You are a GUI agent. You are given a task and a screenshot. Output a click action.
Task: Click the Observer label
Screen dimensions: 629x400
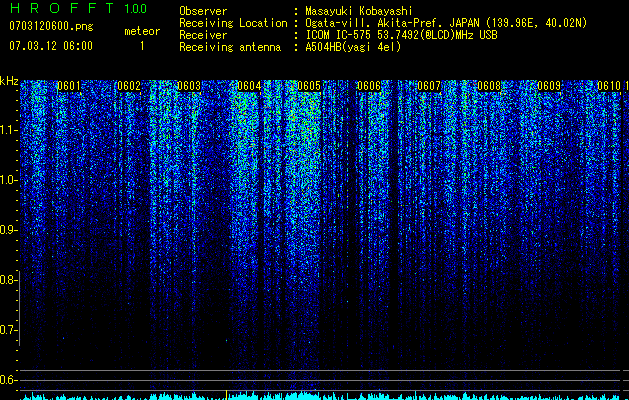(203, 11)
